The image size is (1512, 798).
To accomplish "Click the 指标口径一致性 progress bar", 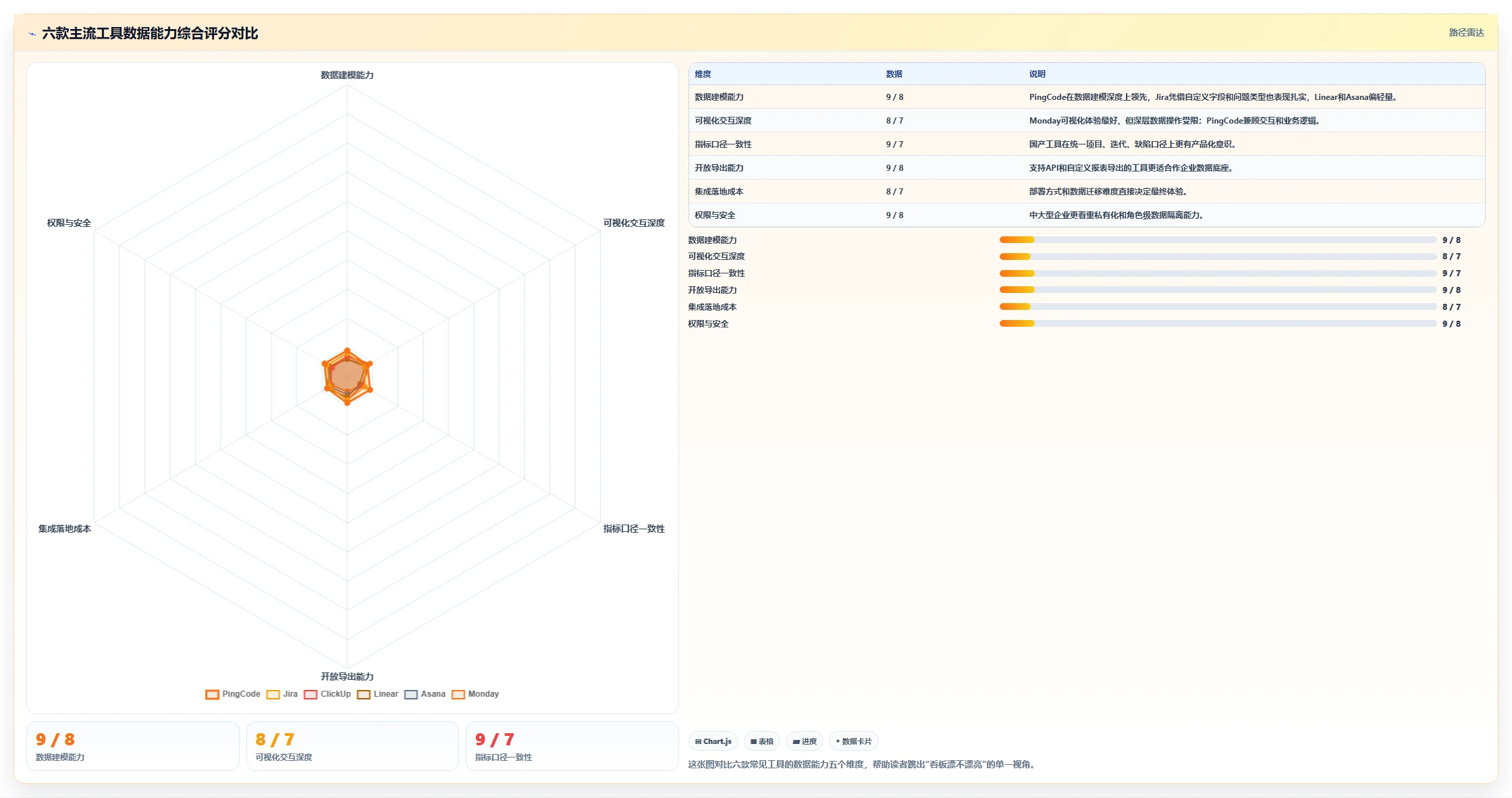I will pyautogui.click(x=1218, y=273).
